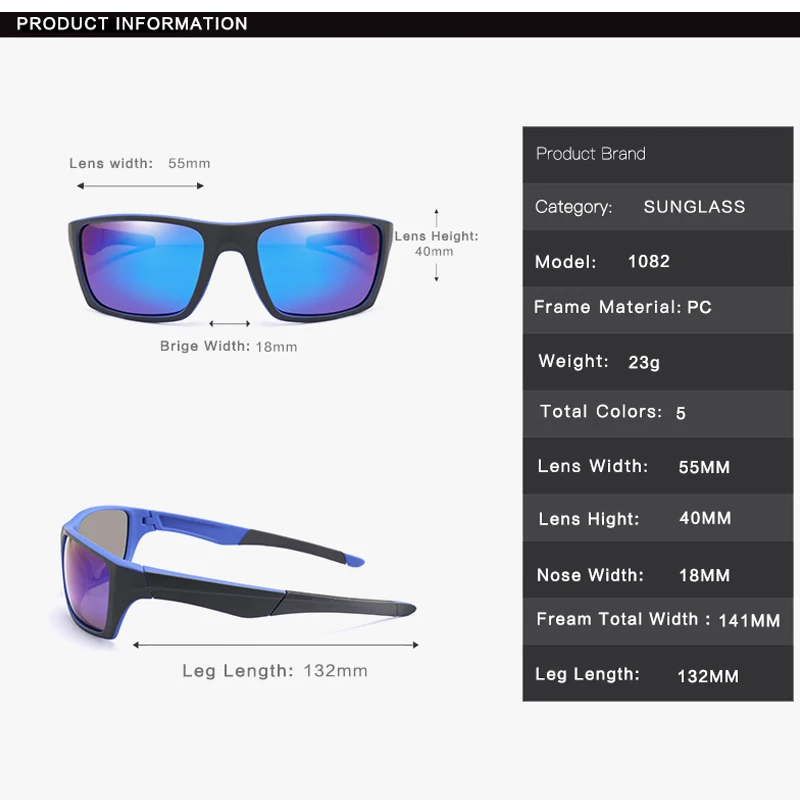
Task: Click the front view sunglasses image
Action: point(230,268)
